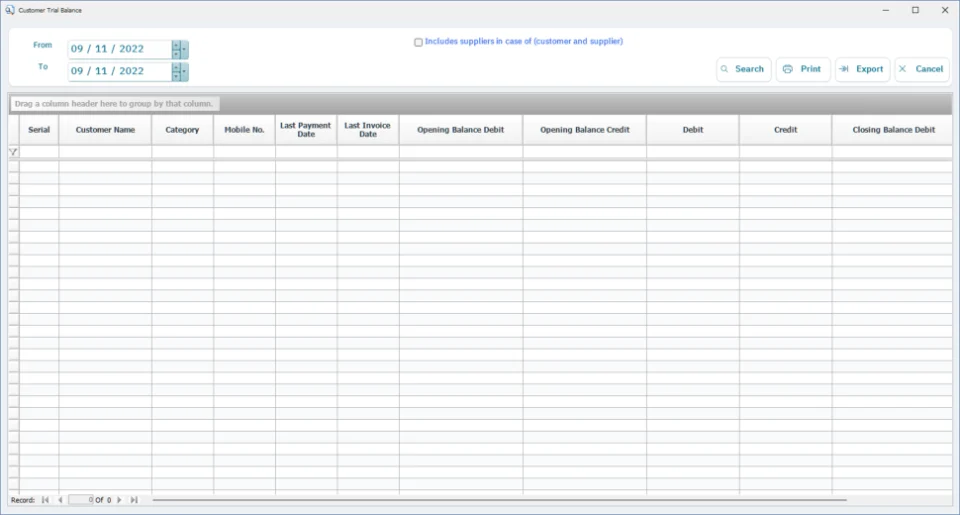Sort by the Debit column header

pos(693,130)
